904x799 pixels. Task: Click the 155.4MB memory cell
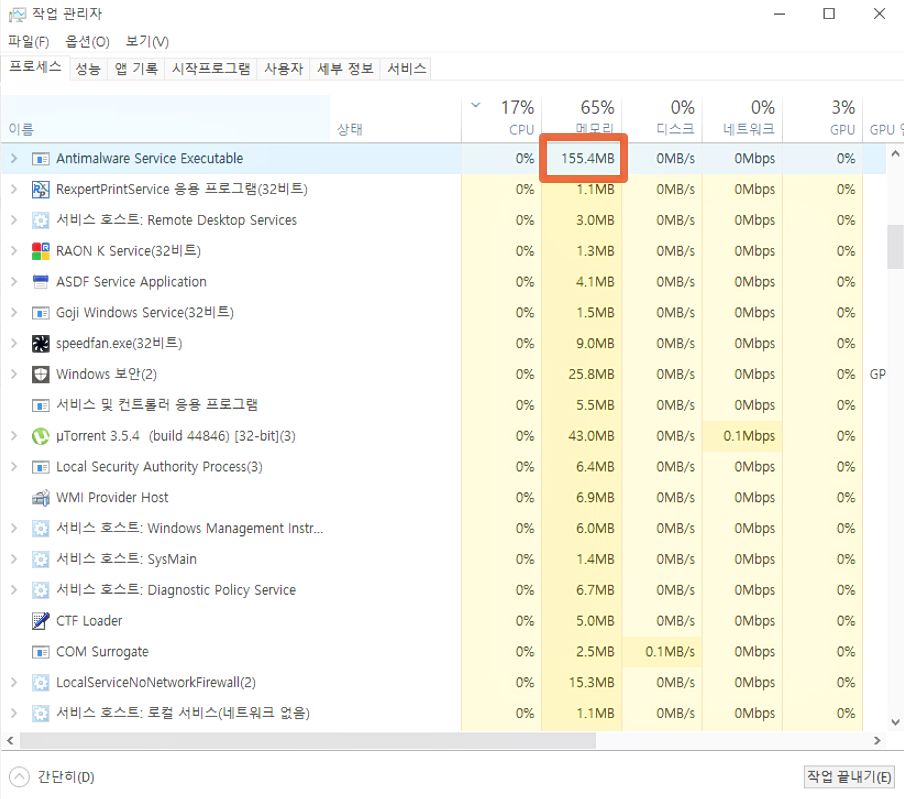pyautogui.click(x=583, y=159)
